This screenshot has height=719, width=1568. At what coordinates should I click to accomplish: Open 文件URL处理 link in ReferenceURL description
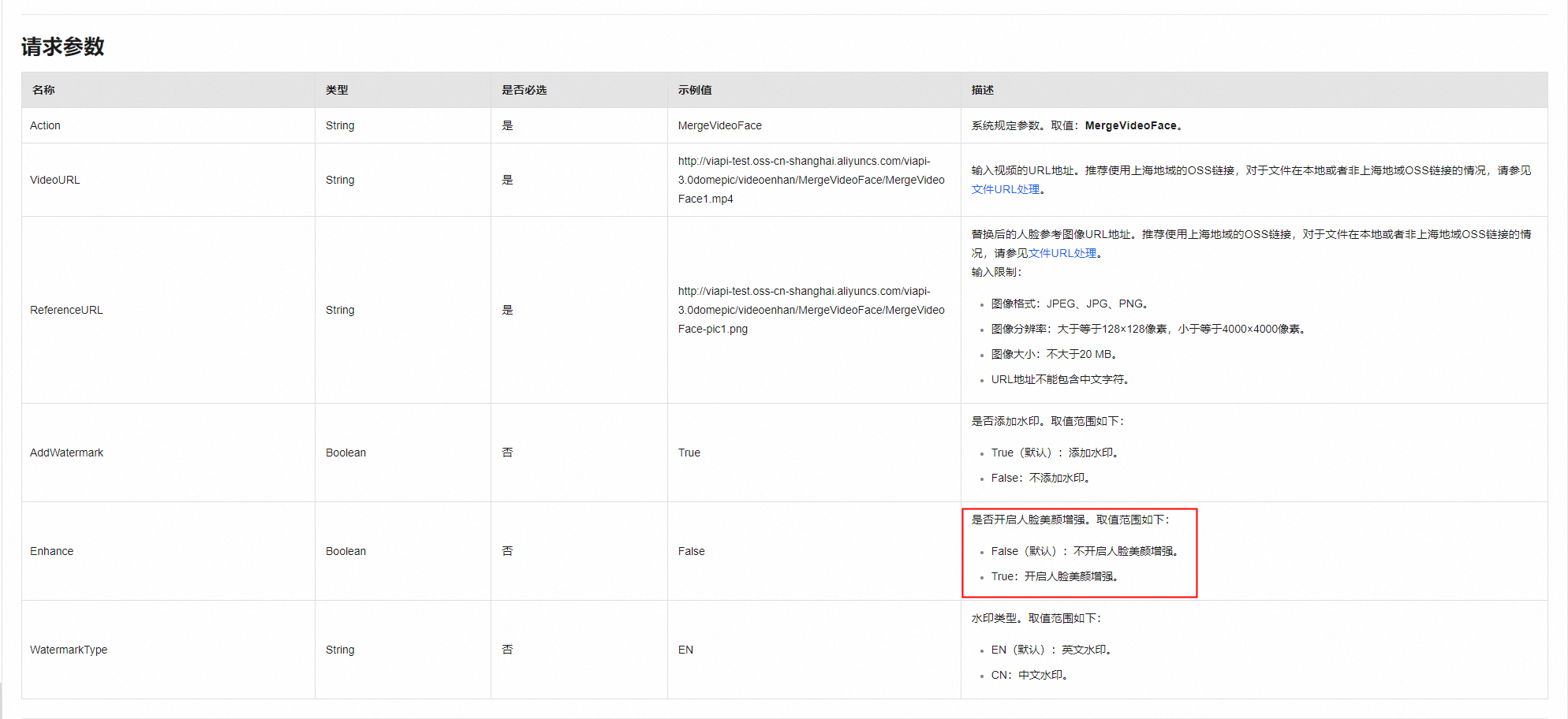tap(1062, 253)
